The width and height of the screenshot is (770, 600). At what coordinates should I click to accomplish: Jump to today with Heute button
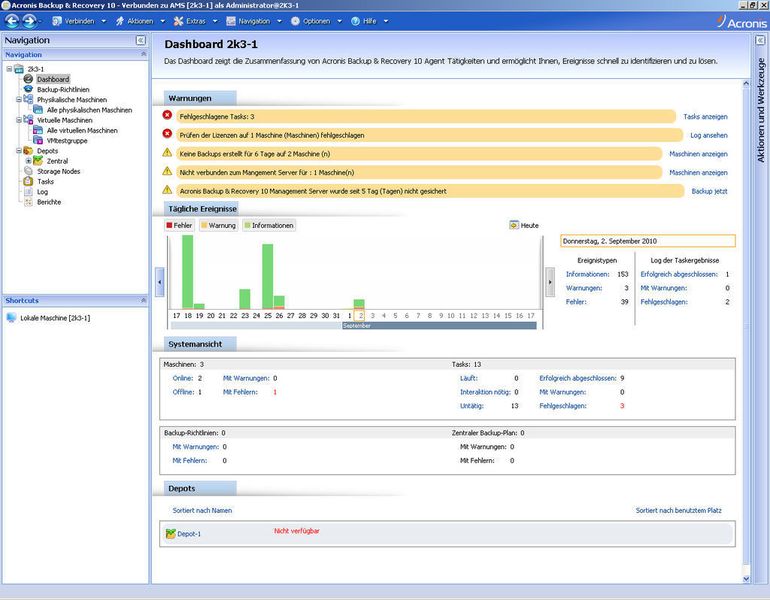click(x=524, y=225)
